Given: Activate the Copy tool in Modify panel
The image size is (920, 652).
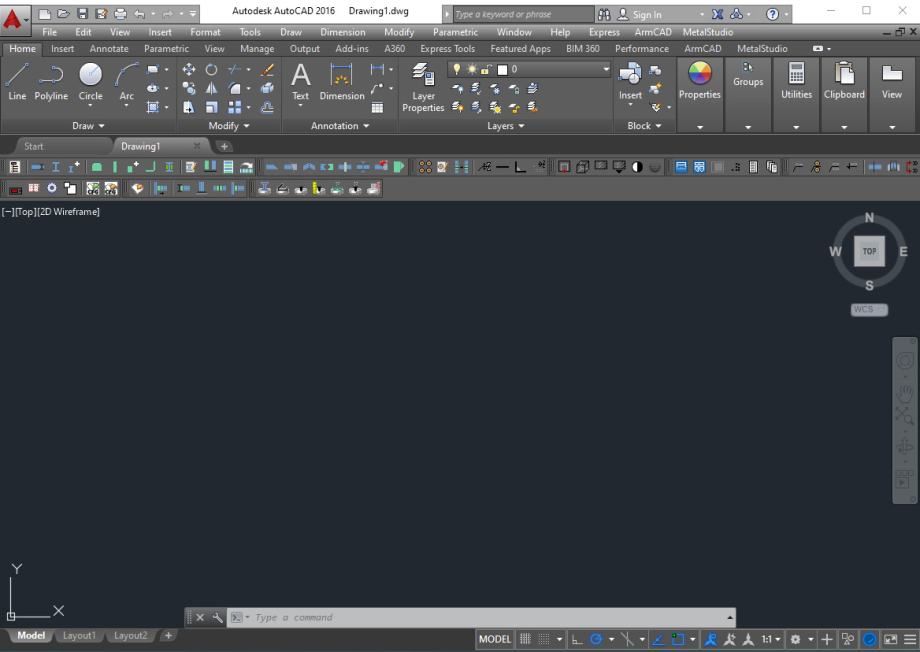Looking at the screenshot, I should (x=188, y=89).
